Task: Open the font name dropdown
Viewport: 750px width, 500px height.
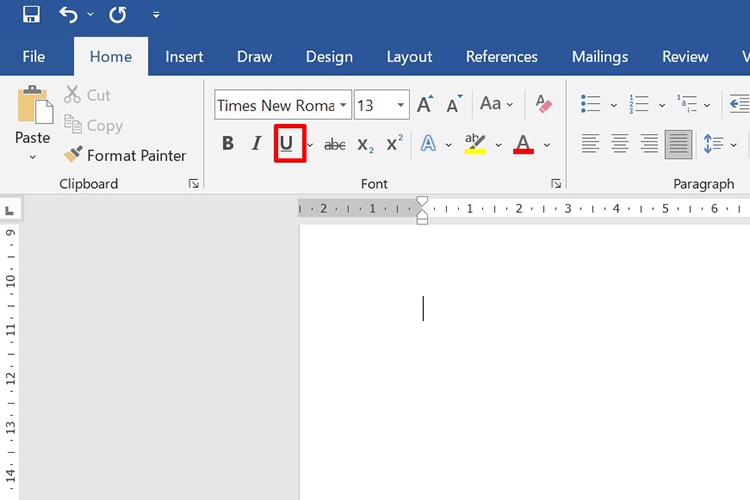Action: click(x=343, y=105)
